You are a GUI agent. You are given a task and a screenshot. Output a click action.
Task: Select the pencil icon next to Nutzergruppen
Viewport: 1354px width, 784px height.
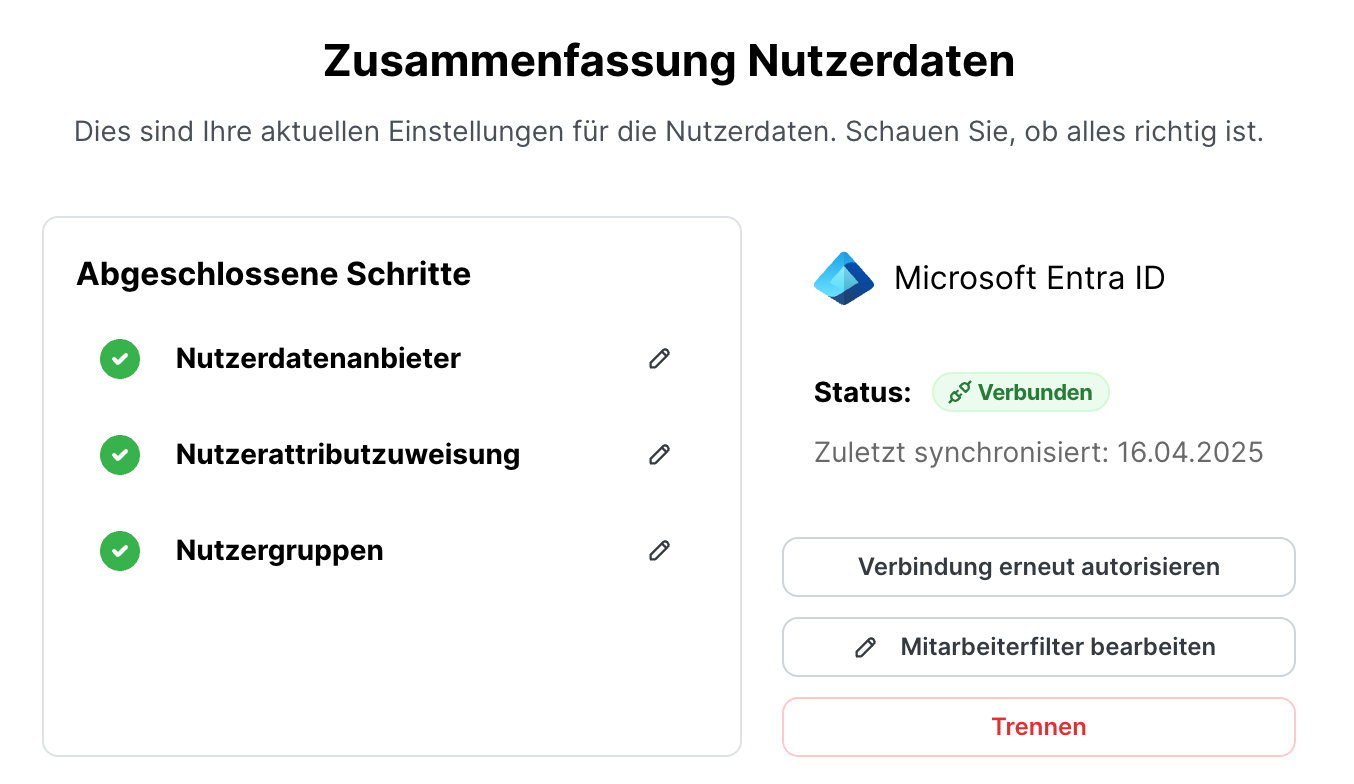(x=659, y=550)
